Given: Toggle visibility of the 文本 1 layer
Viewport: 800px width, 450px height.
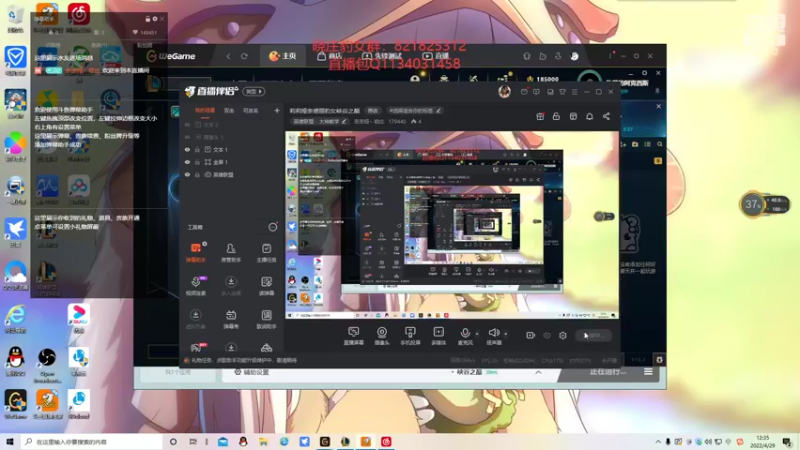Looking at the screenshot, I should pyautogui.click(x=187, y=149).
